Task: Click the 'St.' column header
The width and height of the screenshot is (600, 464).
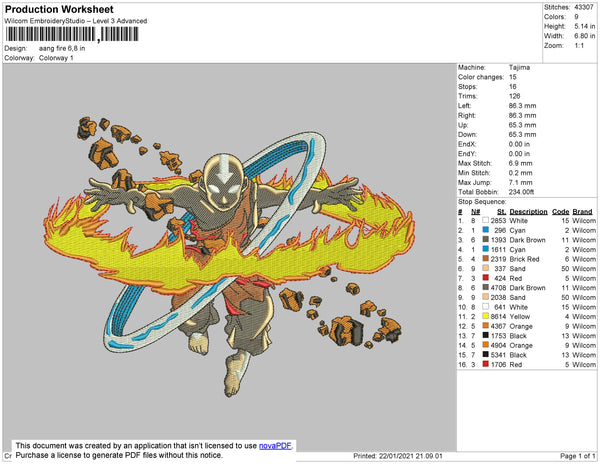Action: pos(502,212)
